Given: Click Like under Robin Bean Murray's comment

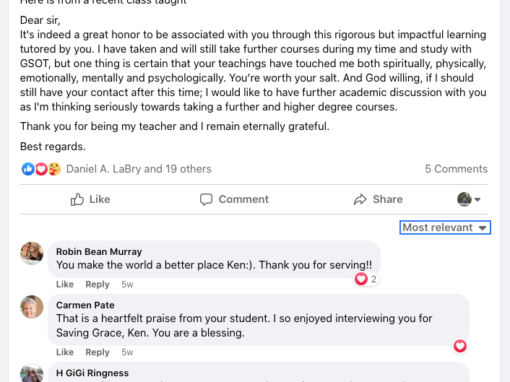Looking at the screenshot, I should coord(65,284).
